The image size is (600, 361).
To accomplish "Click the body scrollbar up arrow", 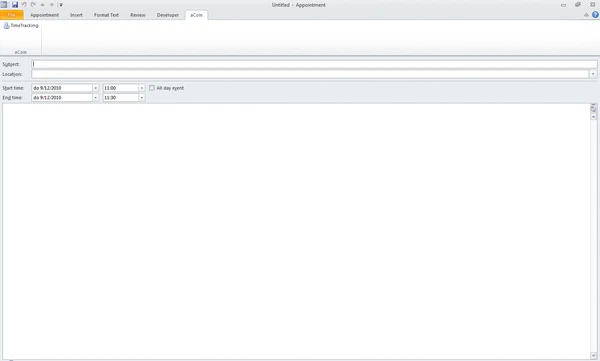I will pyautogui.click(x=593, y=117).
